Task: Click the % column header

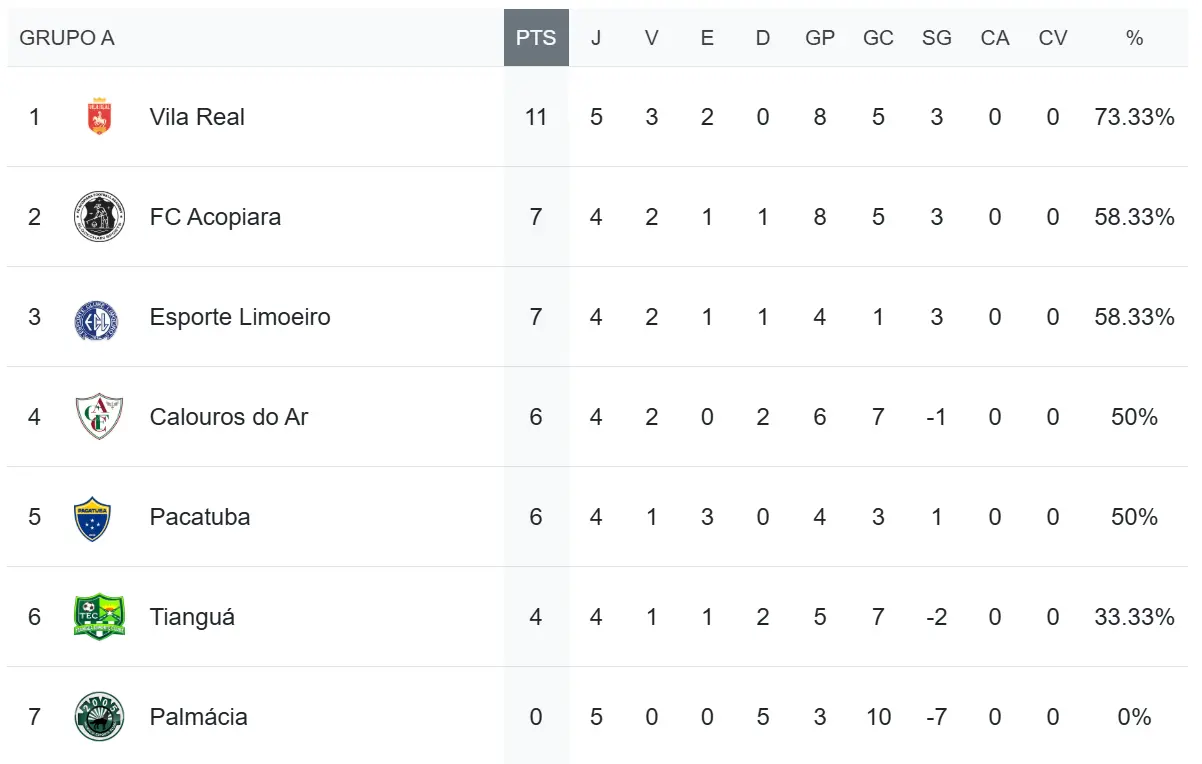Action: [1134, 38]
